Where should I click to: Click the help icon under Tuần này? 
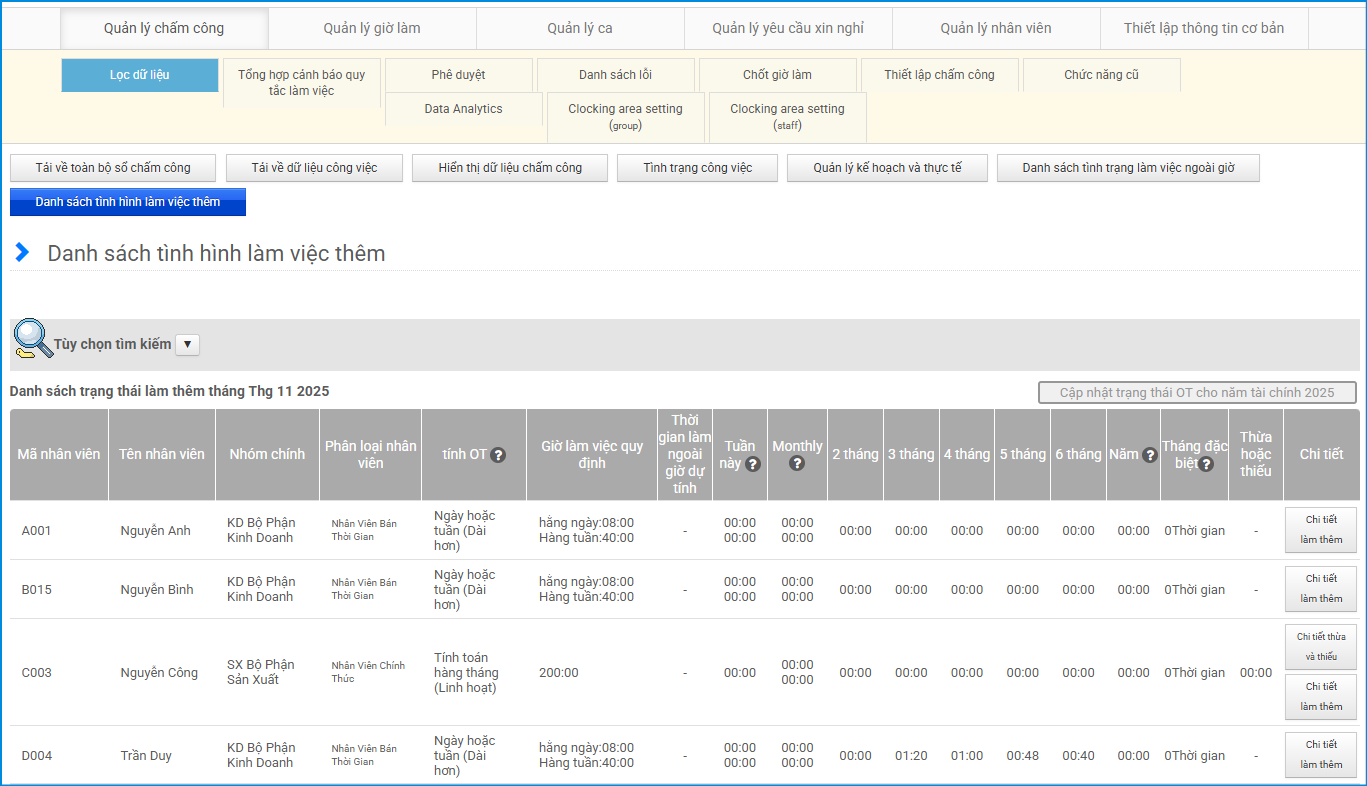pos(753,464)
